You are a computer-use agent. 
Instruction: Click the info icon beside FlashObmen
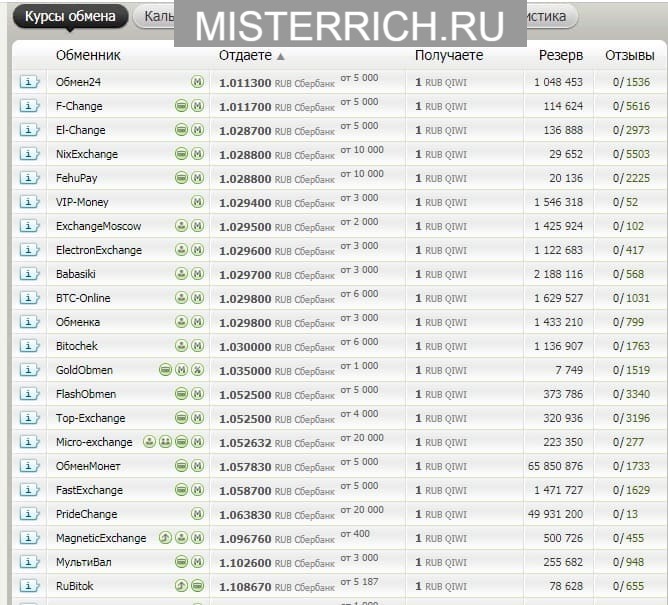28,394
